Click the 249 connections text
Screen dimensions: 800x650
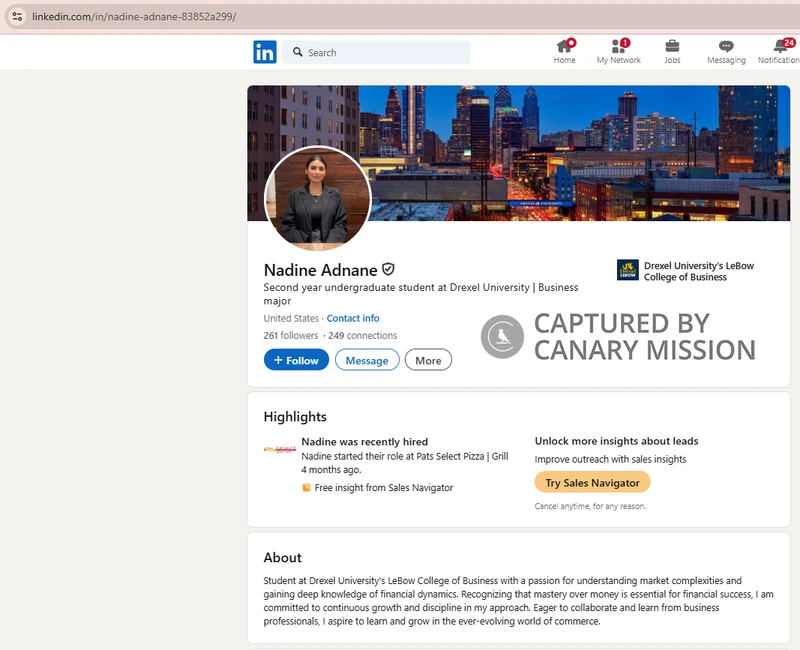[362, 336]
